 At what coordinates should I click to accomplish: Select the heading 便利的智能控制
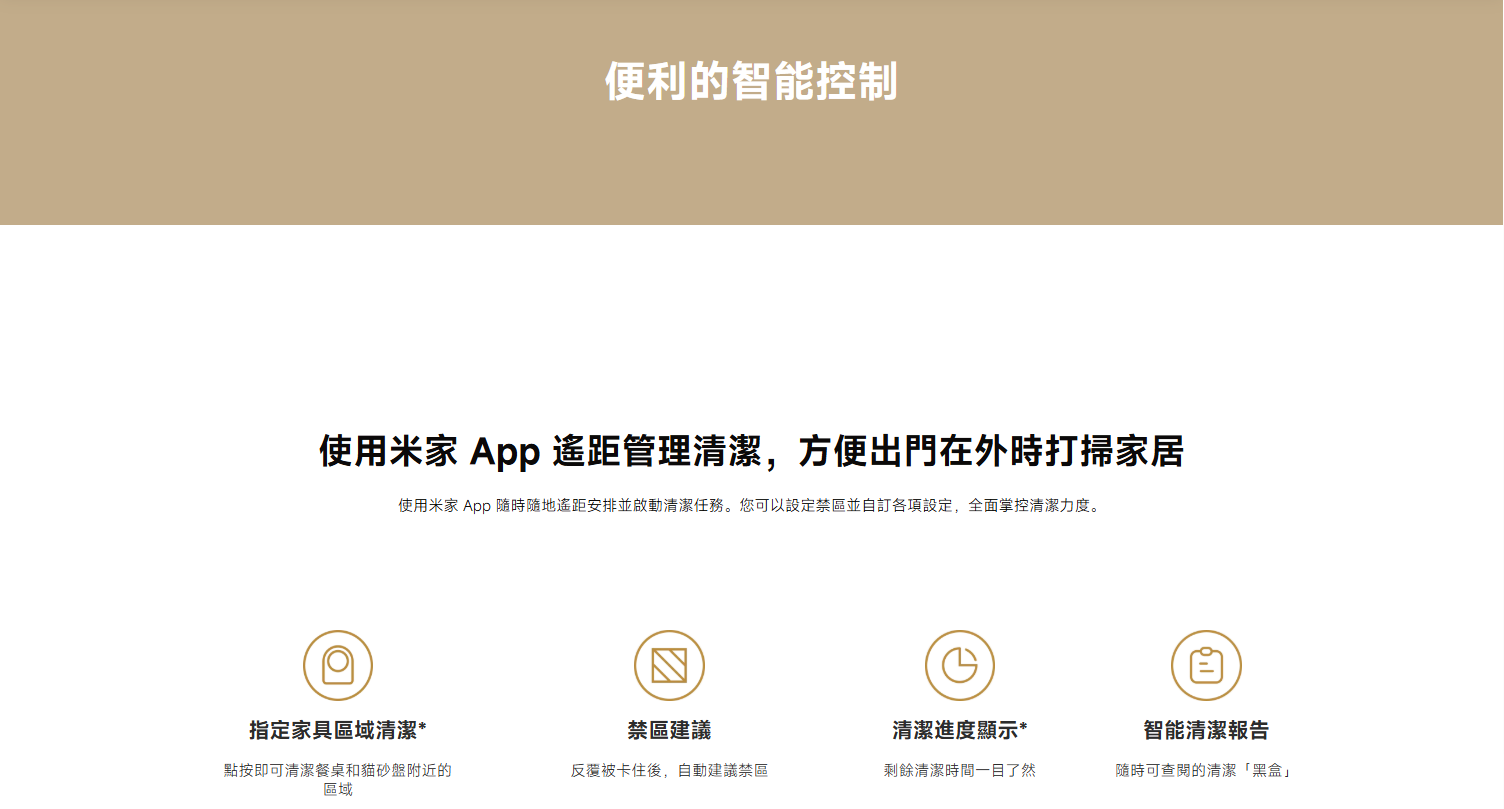752,81
